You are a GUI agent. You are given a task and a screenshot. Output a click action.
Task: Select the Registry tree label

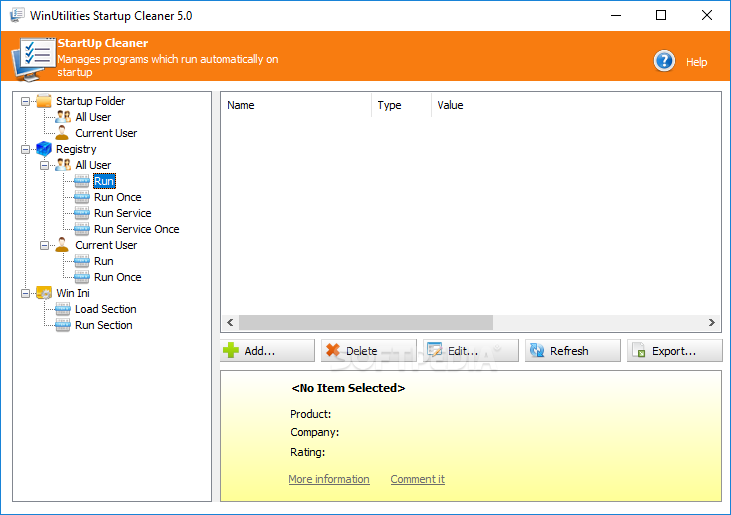[76, 149]
